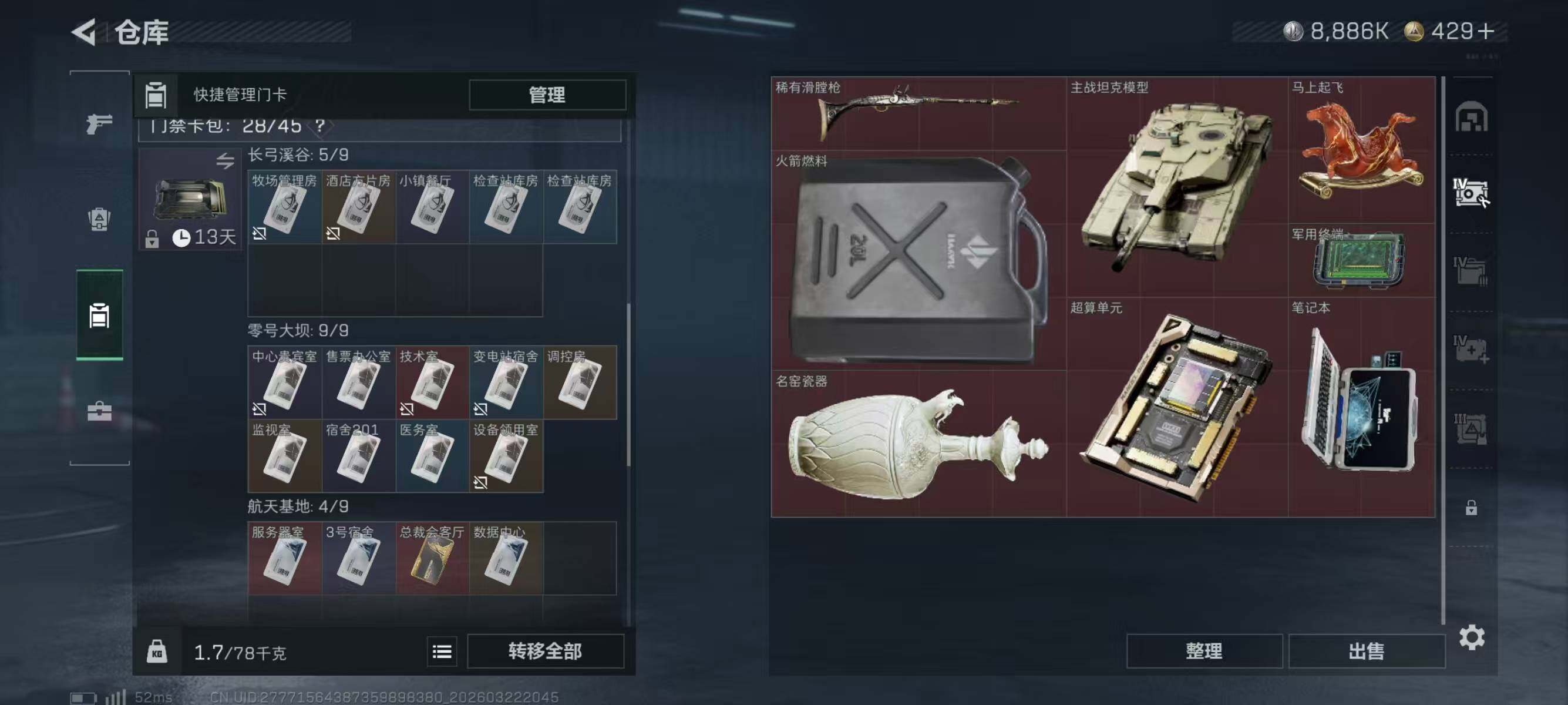Switch to the selected IV safe box tab
Viewport: 1568px width, 705px height.
(1471, 193)
